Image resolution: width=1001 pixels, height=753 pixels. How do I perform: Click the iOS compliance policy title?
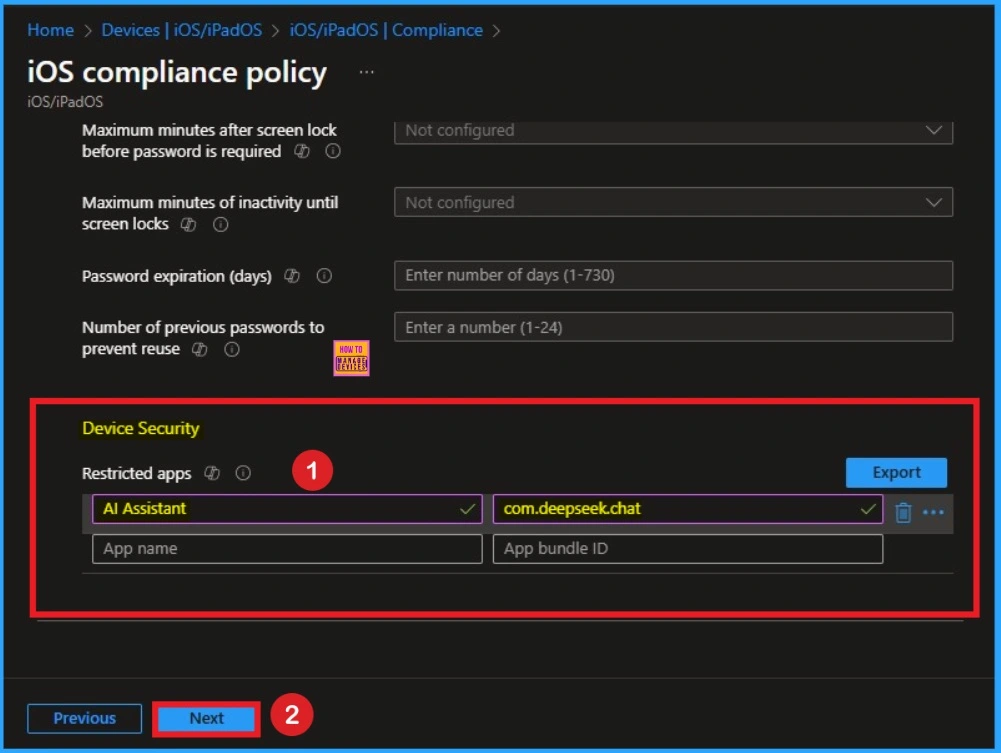coord(177,72)
